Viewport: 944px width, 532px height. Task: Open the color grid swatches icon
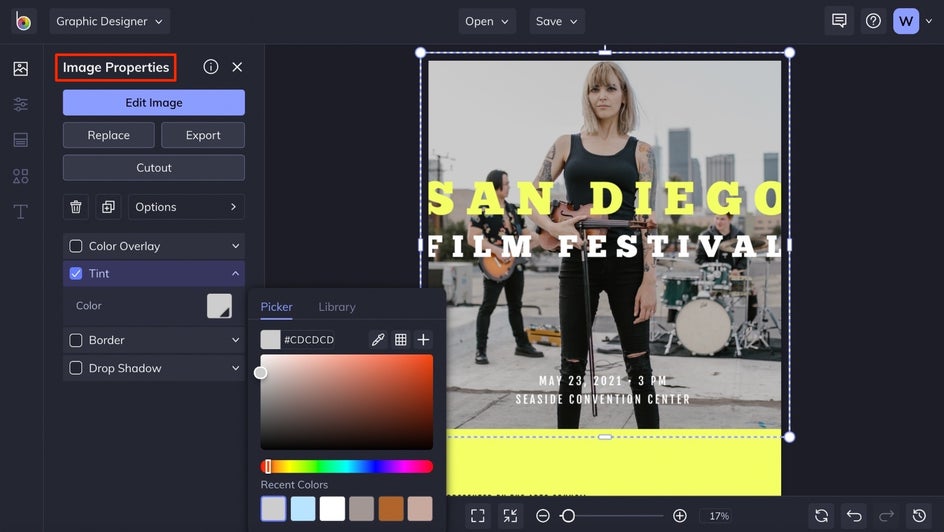click(x=401, y=340)
